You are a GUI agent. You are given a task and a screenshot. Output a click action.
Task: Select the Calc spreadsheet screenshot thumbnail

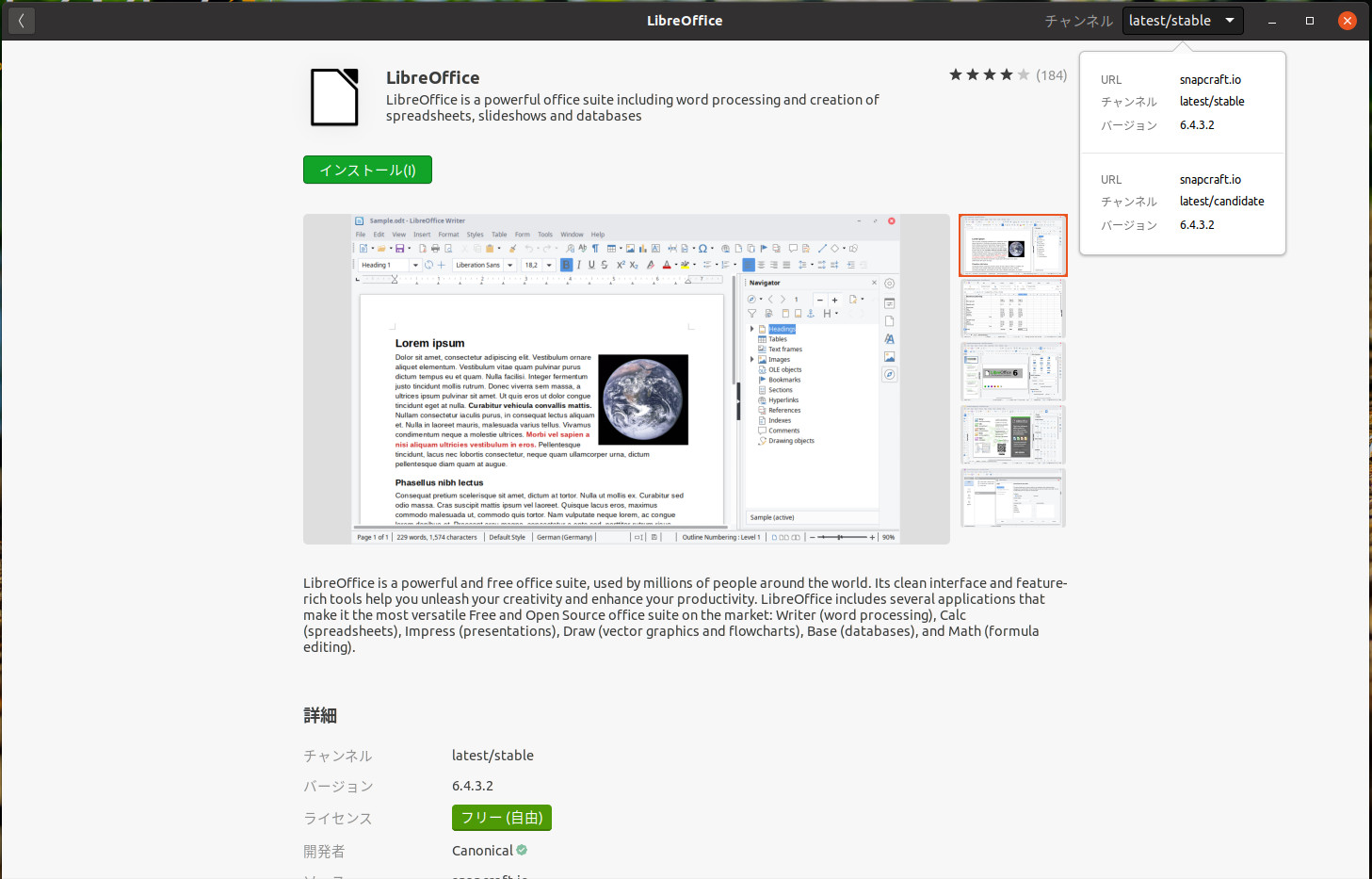point(1013,309)
